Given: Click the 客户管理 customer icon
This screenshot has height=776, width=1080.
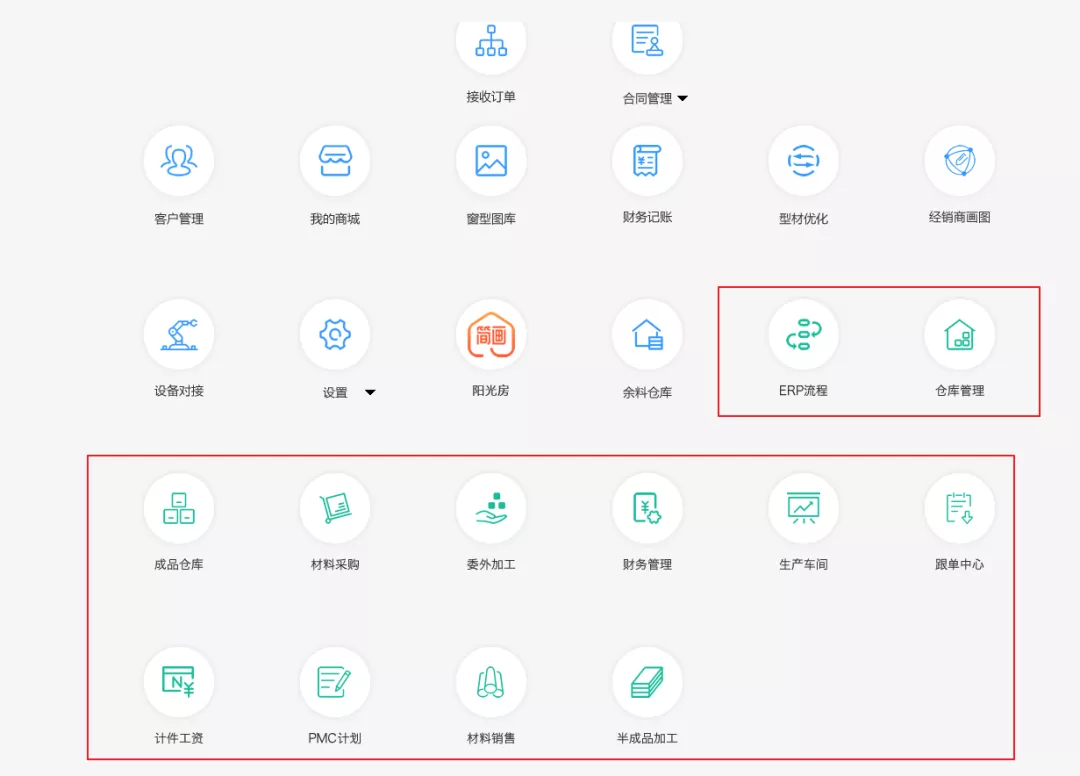Looking at the screenshot, I should click(179, 161).
